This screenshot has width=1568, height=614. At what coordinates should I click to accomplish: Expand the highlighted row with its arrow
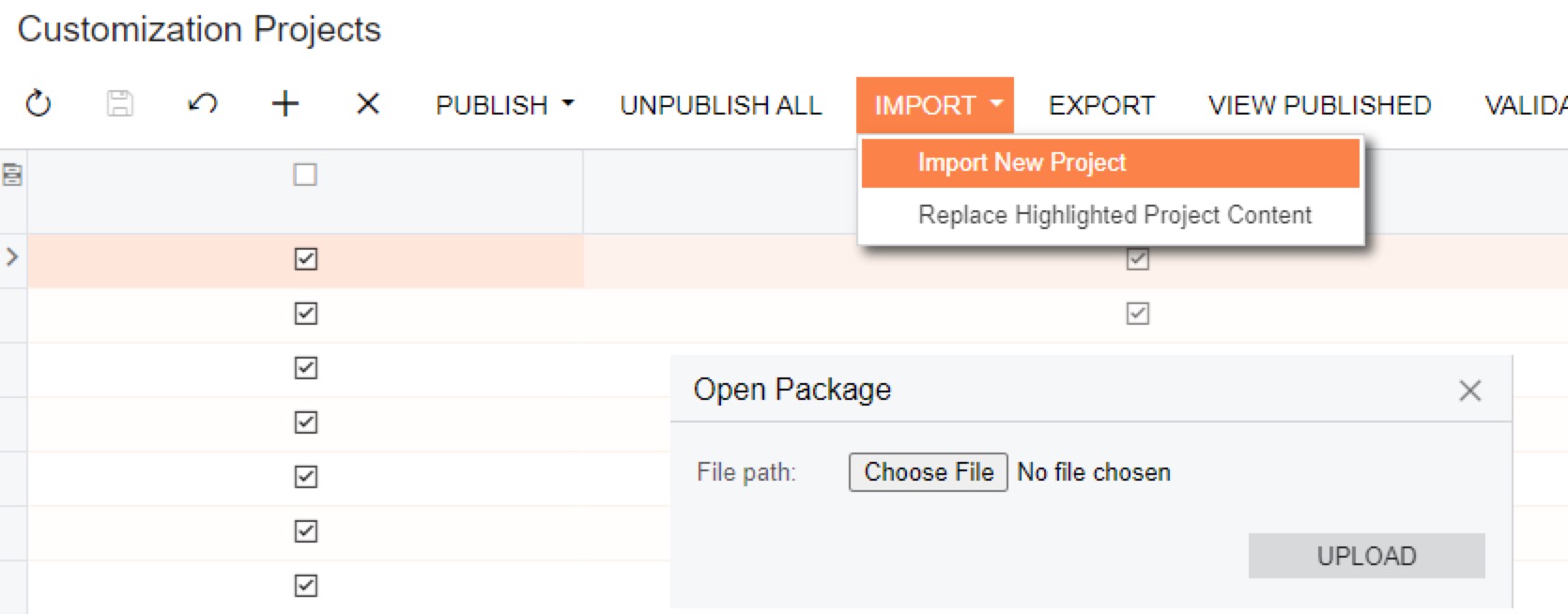(x=12, y=256)
